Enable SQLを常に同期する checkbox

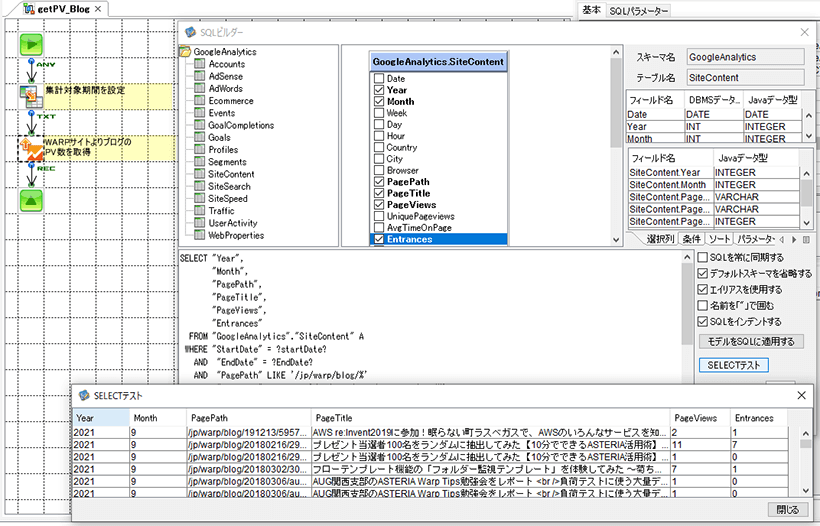pos(703,257)
